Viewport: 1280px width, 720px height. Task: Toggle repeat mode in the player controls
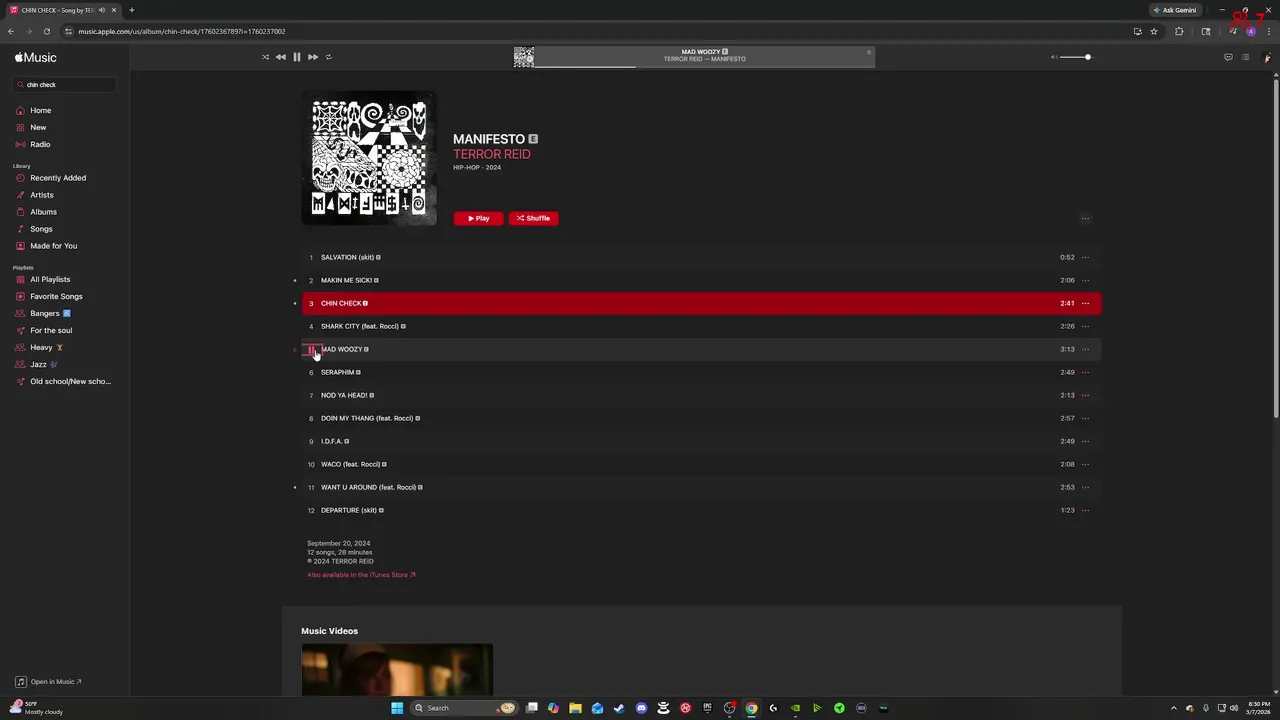click(328, 57)
